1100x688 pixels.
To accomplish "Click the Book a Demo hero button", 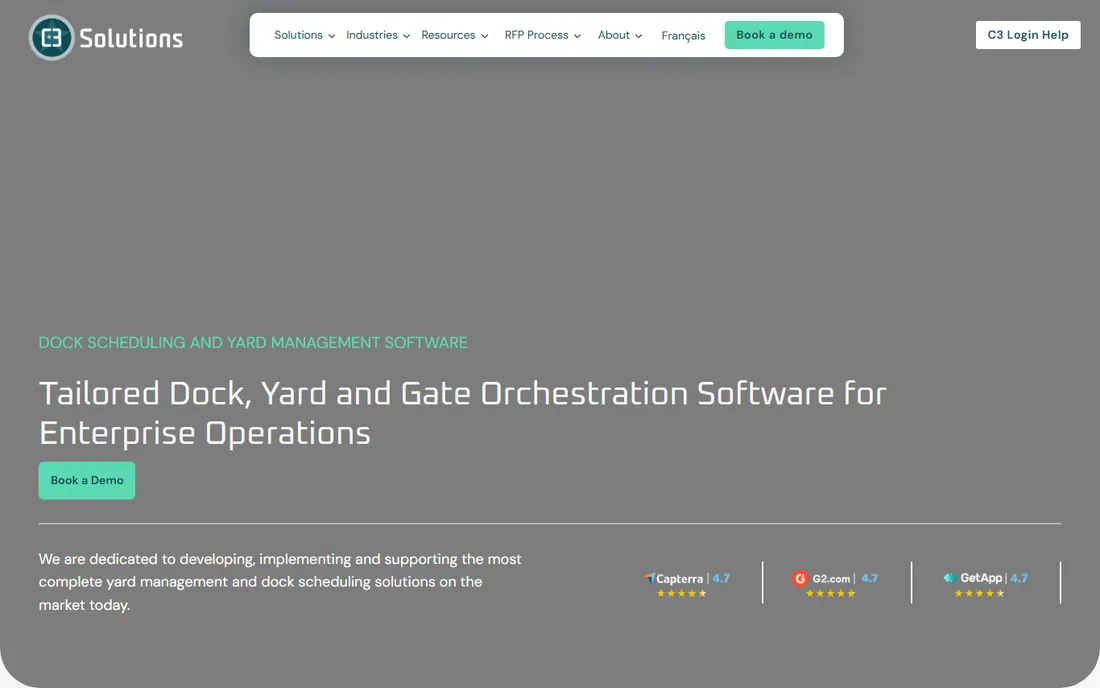I will 87,480.
